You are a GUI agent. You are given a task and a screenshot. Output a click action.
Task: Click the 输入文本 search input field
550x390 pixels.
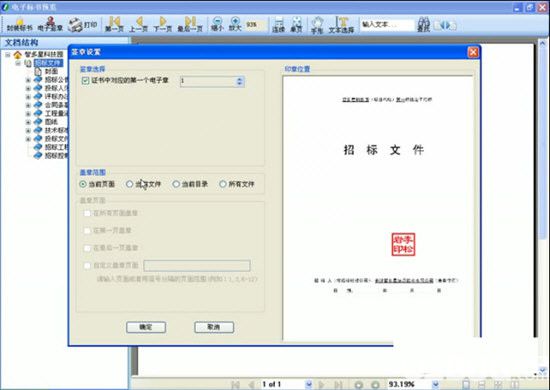(387, 25)
